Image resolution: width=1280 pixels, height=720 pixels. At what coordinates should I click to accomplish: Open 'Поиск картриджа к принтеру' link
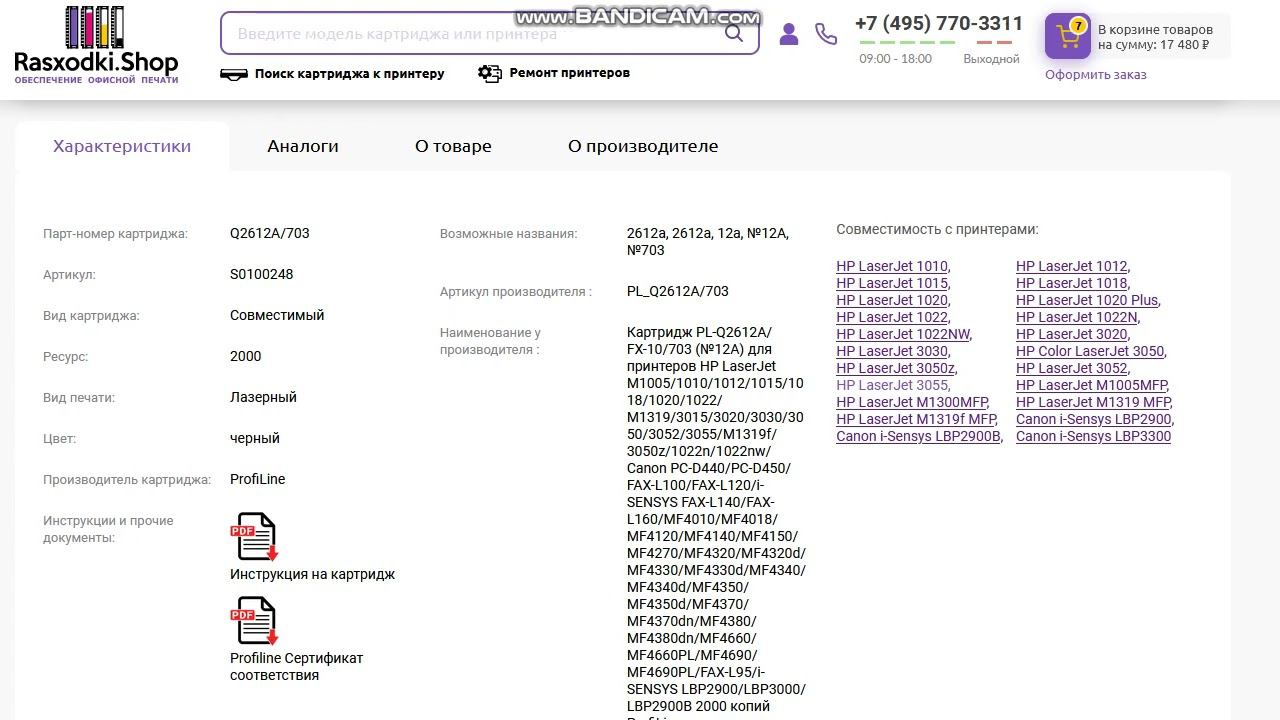coord(349,73)
